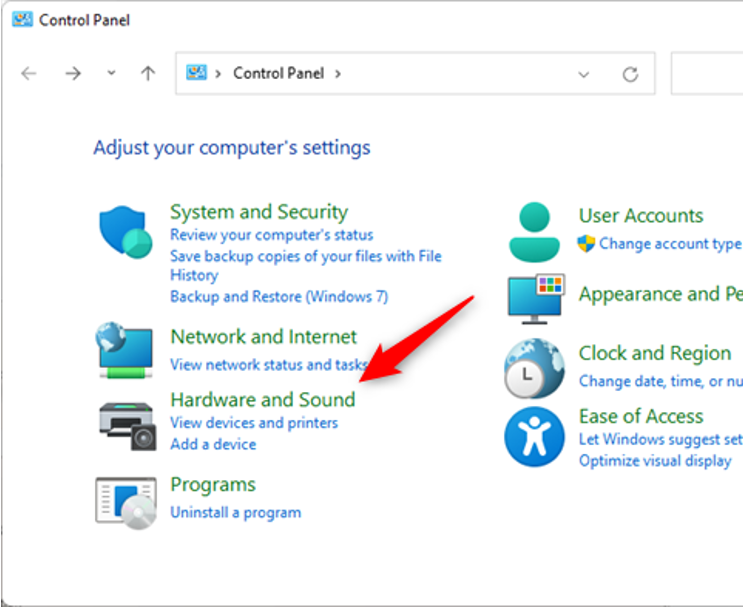Open the User Accounts person icon

tap(534, 232)
